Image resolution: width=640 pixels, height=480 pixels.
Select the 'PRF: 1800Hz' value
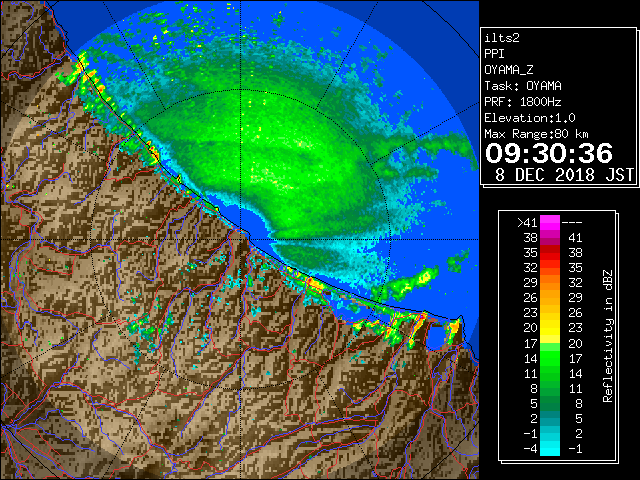(523, 102)
